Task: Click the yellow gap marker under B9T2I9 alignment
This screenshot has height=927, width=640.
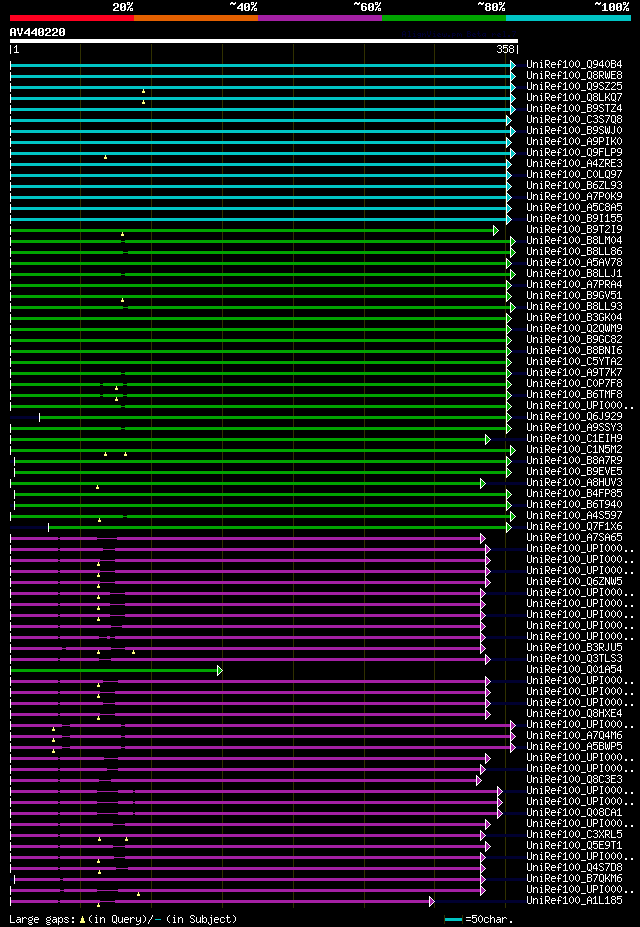Action: 122,234
